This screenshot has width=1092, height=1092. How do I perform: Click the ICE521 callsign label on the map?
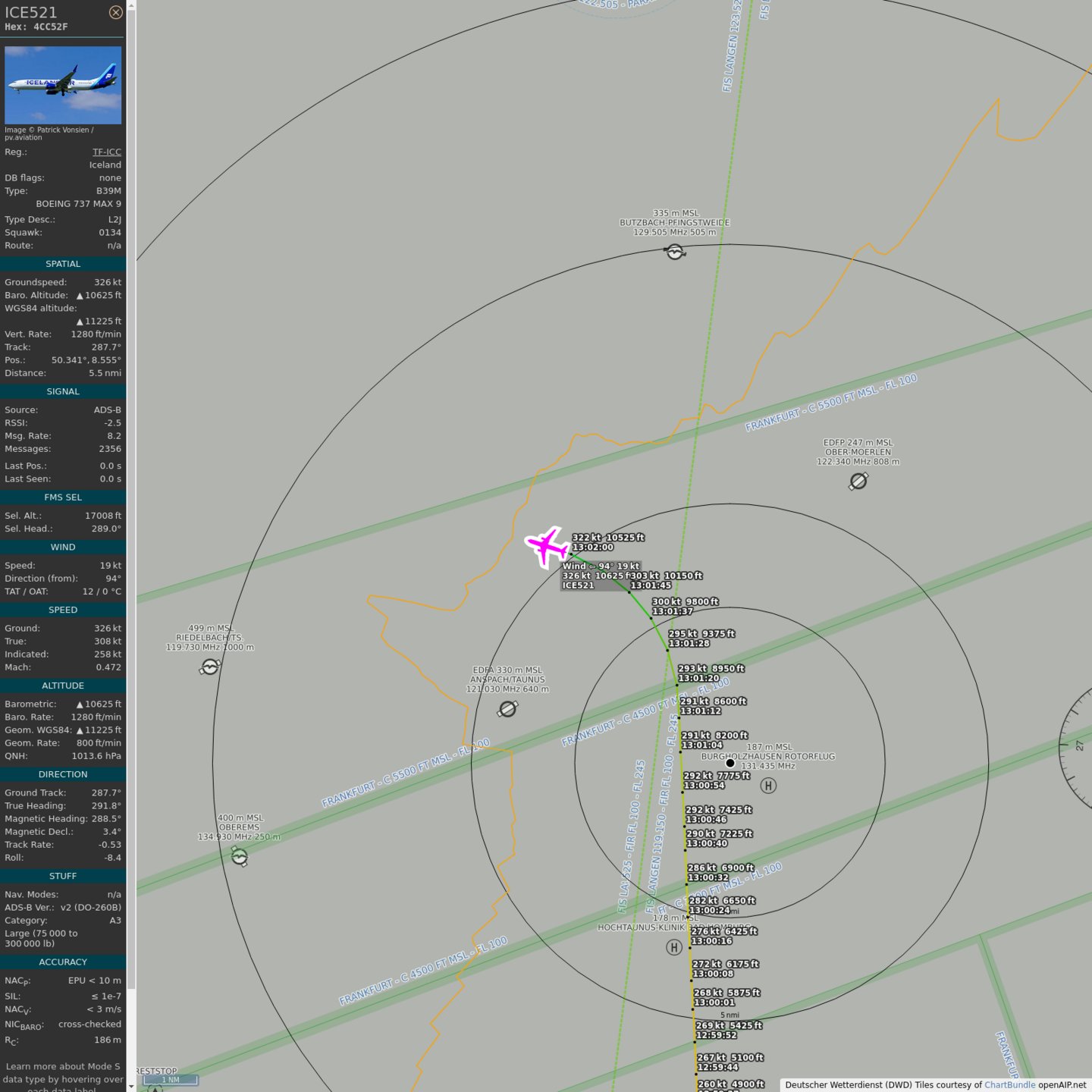point(579,585)
